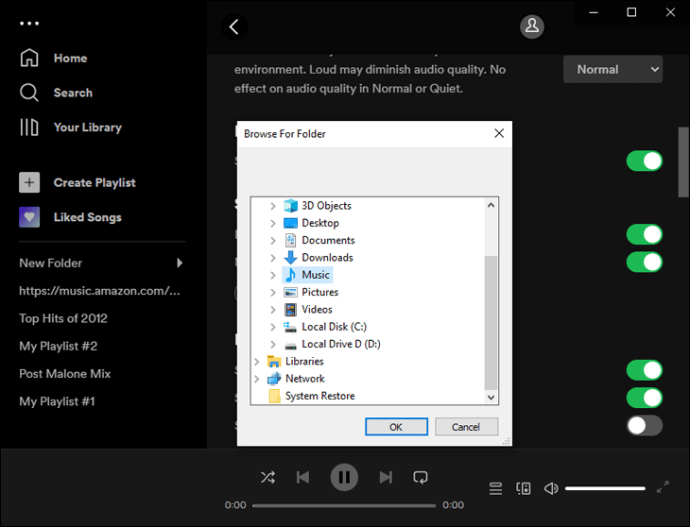Open the three-dots menu in Spotify

tap(29, 23)
